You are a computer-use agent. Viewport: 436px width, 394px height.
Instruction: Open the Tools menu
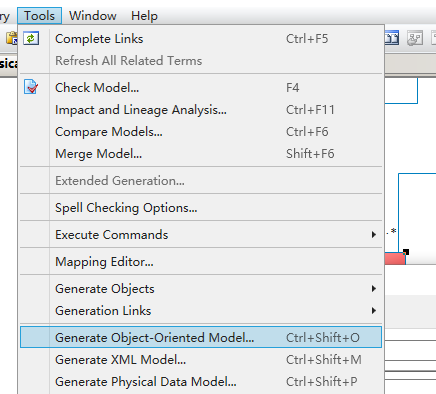point(39,16)
